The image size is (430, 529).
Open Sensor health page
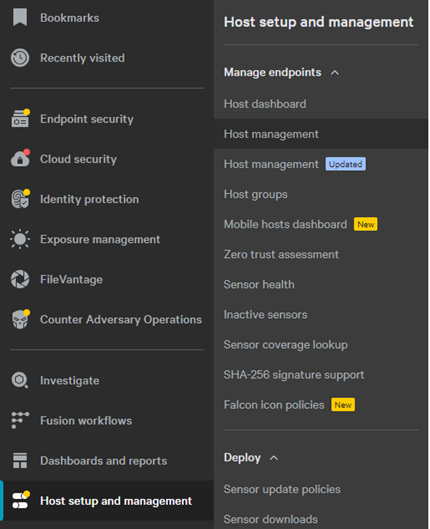[259, 284]
